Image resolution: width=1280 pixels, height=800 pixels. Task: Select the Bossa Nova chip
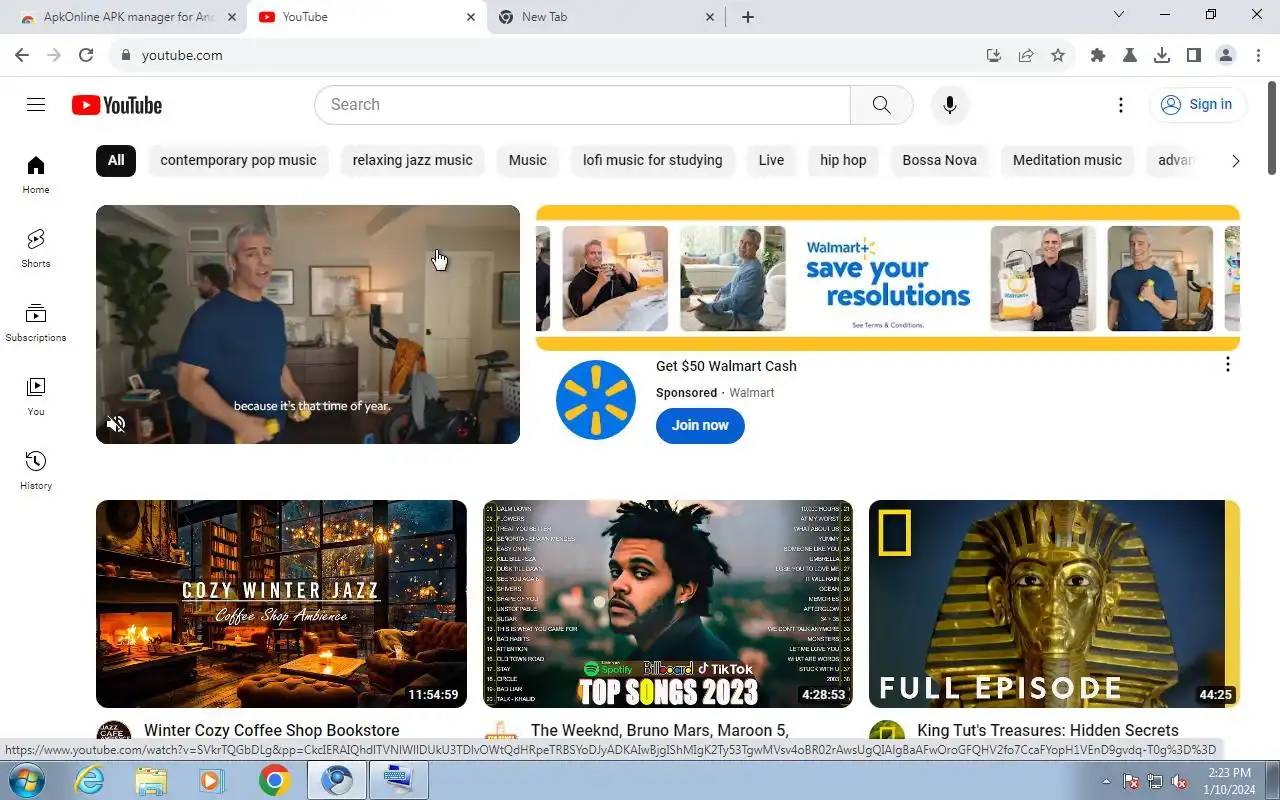coord(939,160)
